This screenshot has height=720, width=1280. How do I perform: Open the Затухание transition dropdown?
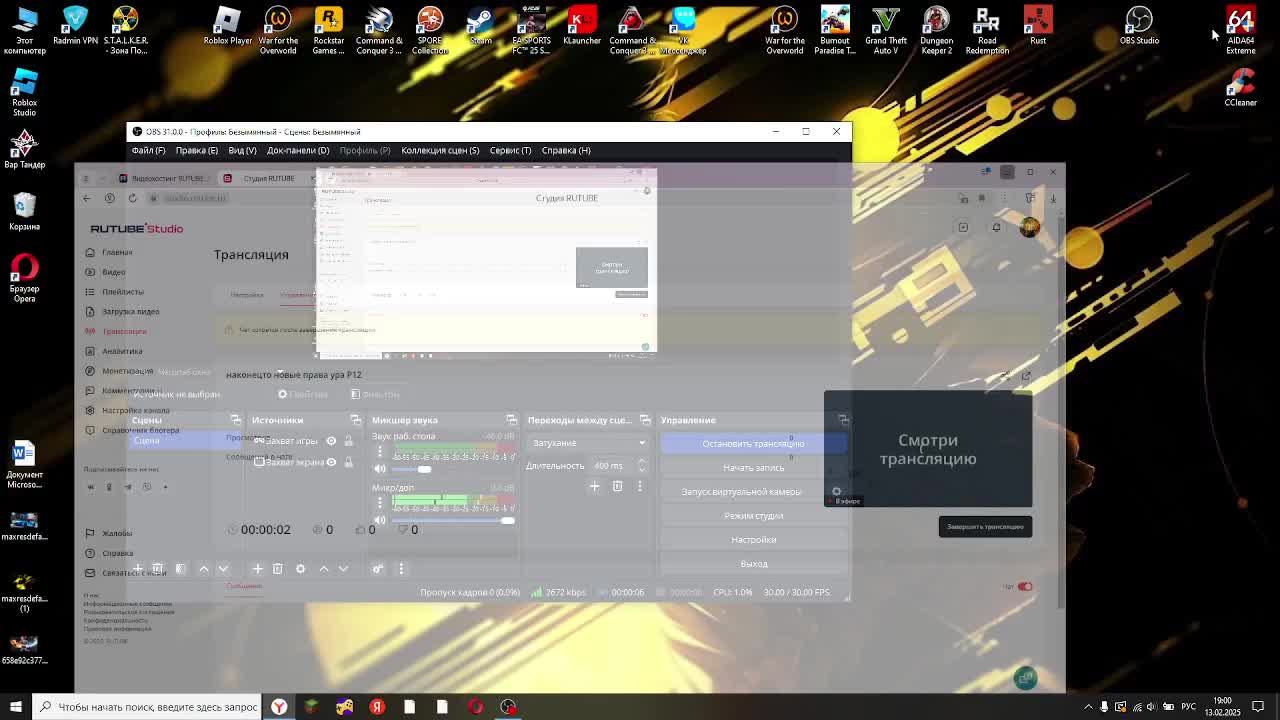point(588,443)
